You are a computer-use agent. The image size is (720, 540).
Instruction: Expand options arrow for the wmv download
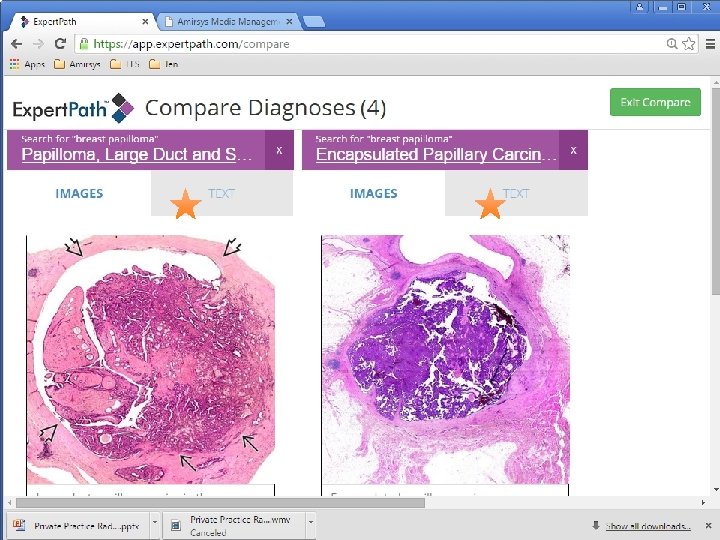click(311, 523)
